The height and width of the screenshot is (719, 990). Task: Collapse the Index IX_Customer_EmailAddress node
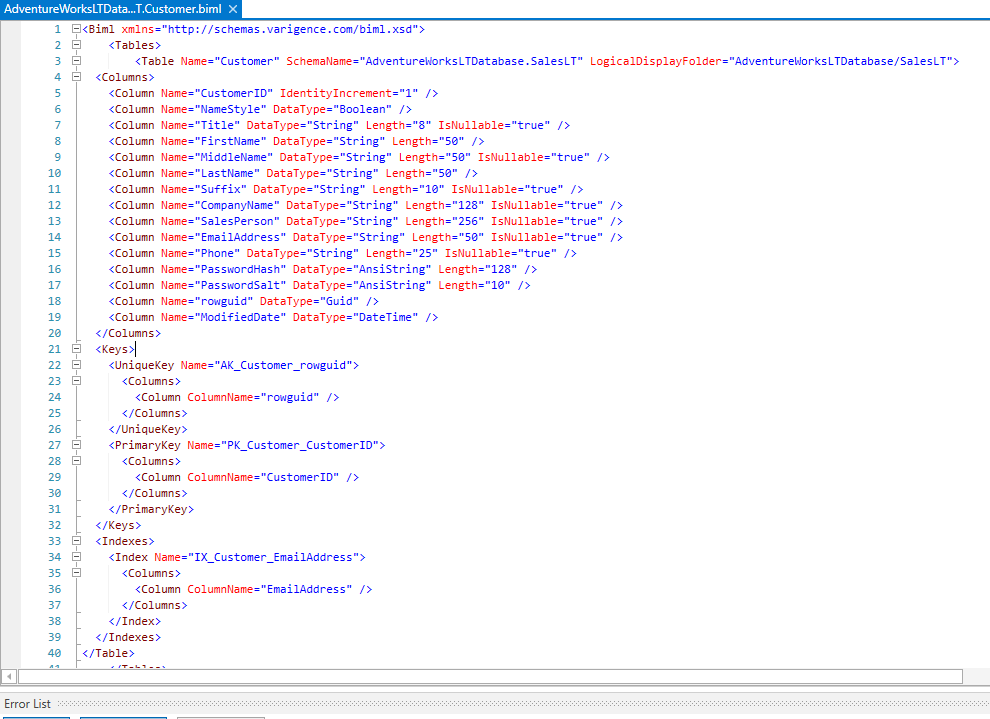click(x=76, y=557)
